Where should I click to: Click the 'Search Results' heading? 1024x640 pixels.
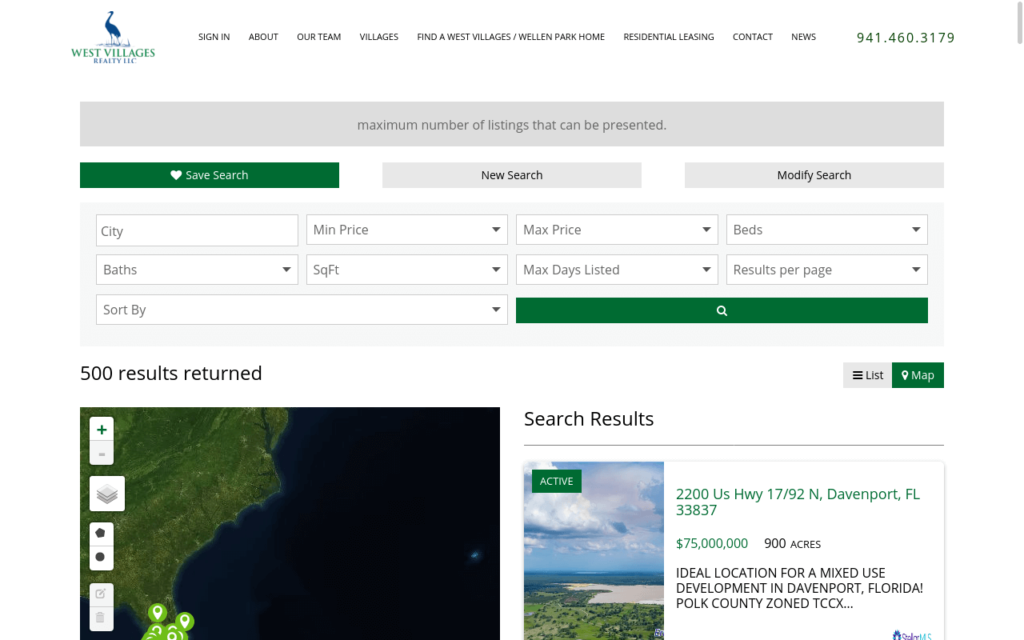click(x=588, y=419)
